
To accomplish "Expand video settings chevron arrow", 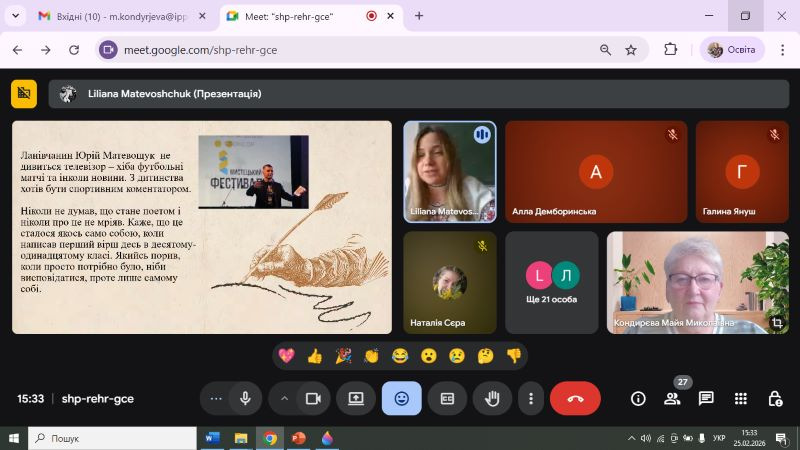I will click(x=284, y=398).
